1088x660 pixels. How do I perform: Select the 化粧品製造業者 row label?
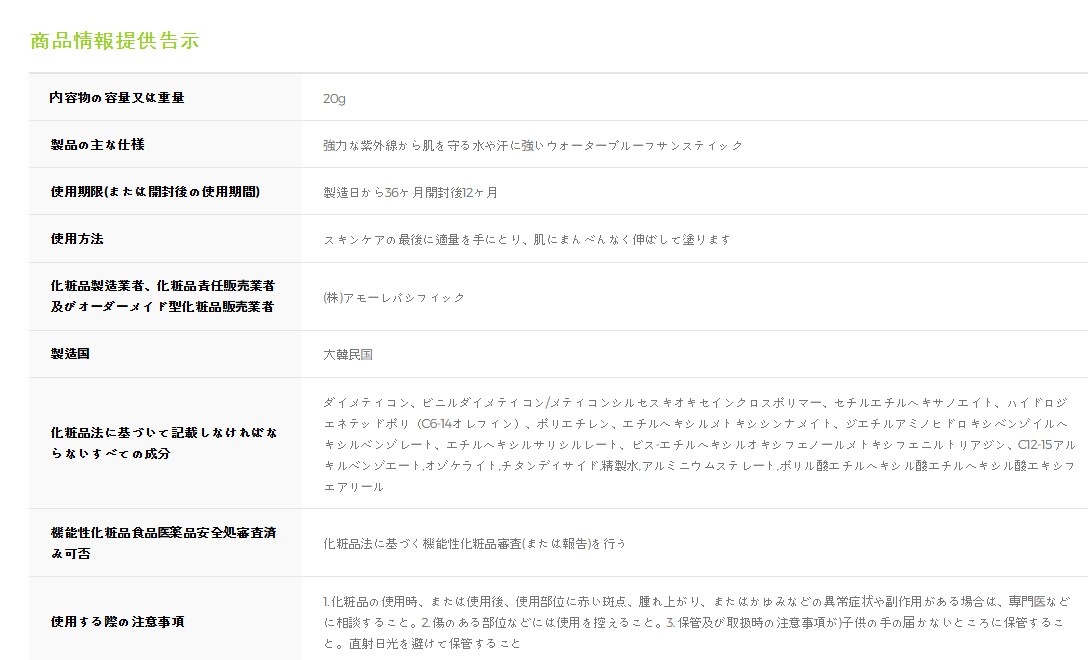coord(163,296)
